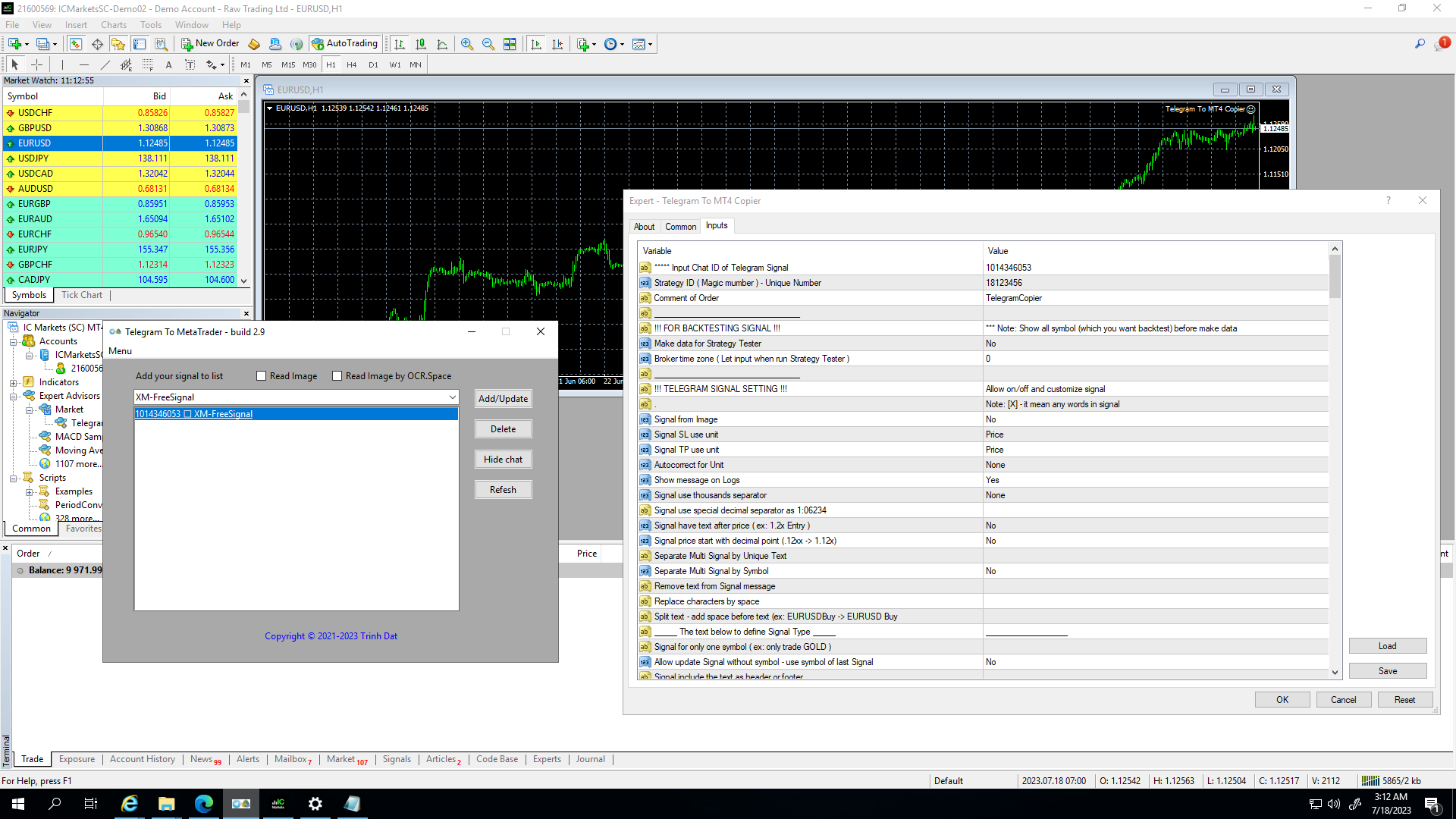Zoom in on the chart
The width and height of the screenshot is (1456, 819).
coord(467,44)
